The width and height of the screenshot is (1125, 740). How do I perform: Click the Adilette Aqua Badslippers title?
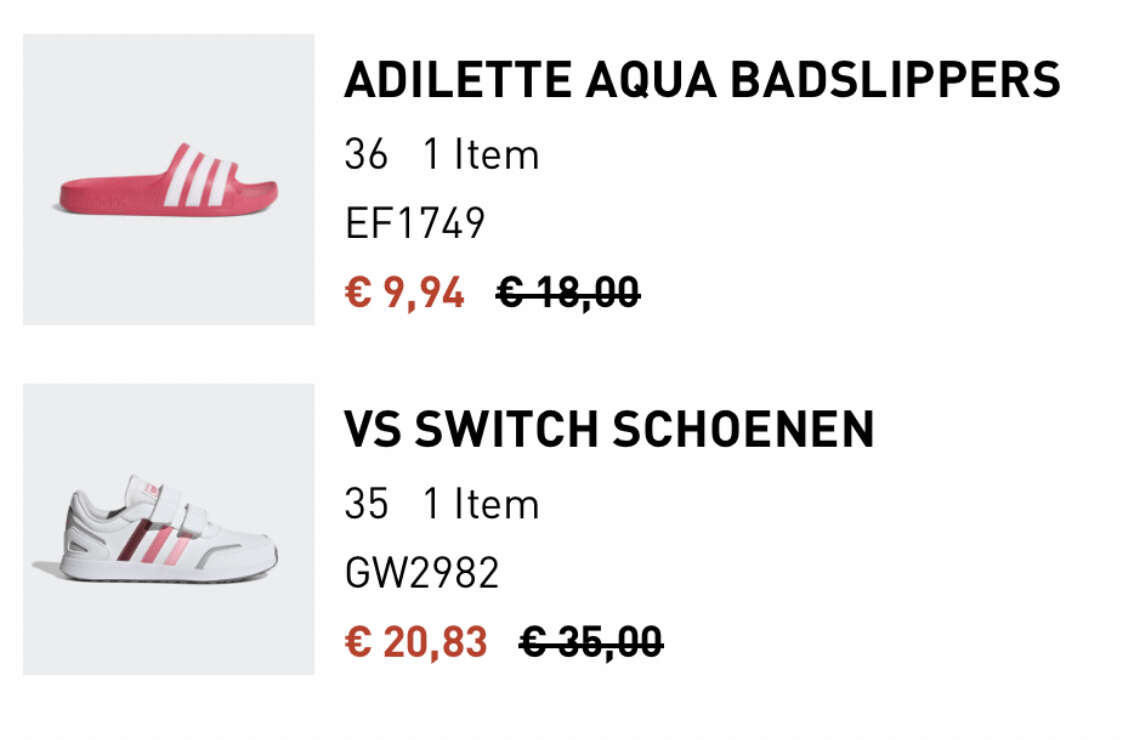[x=702, y=79]
